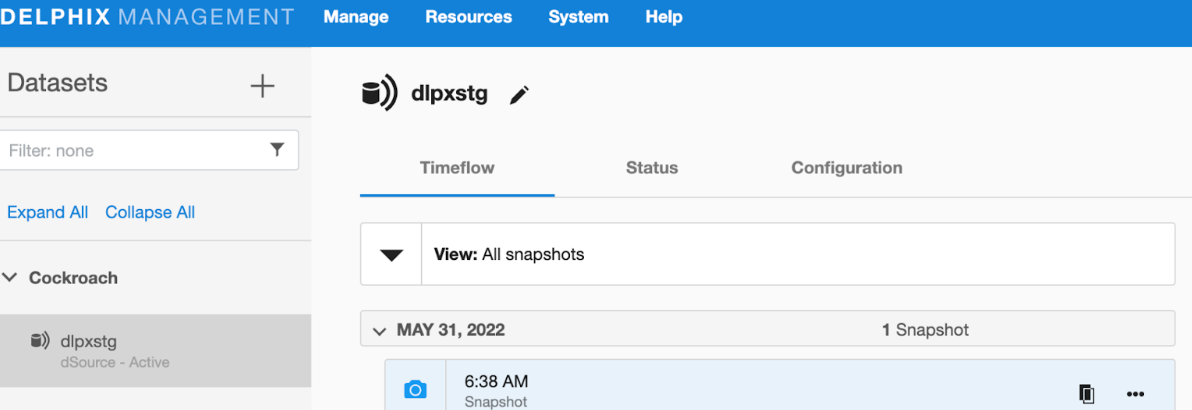Viewport: 1192px width, 410px height.
Task: Click the dSource icon in the sidebar
Action: [40, 341]
